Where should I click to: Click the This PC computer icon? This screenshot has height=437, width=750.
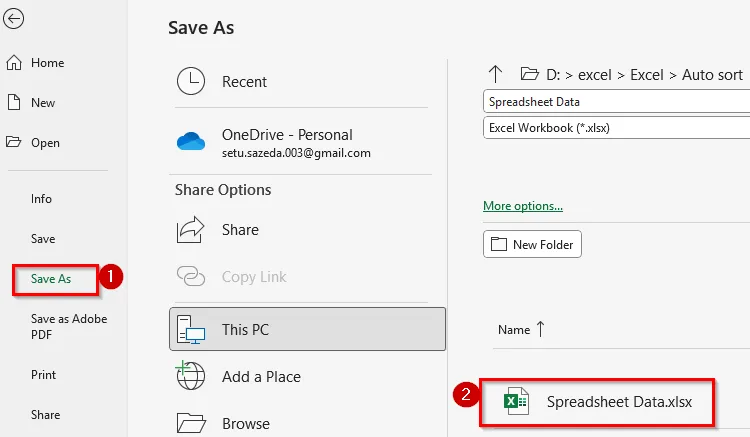(191, 329)
